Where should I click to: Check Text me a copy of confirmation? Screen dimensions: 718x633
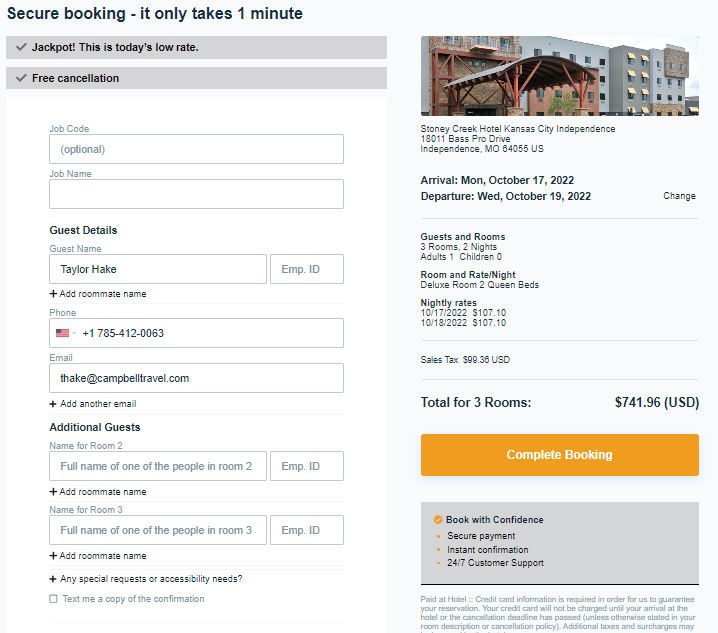pos(54,599)
